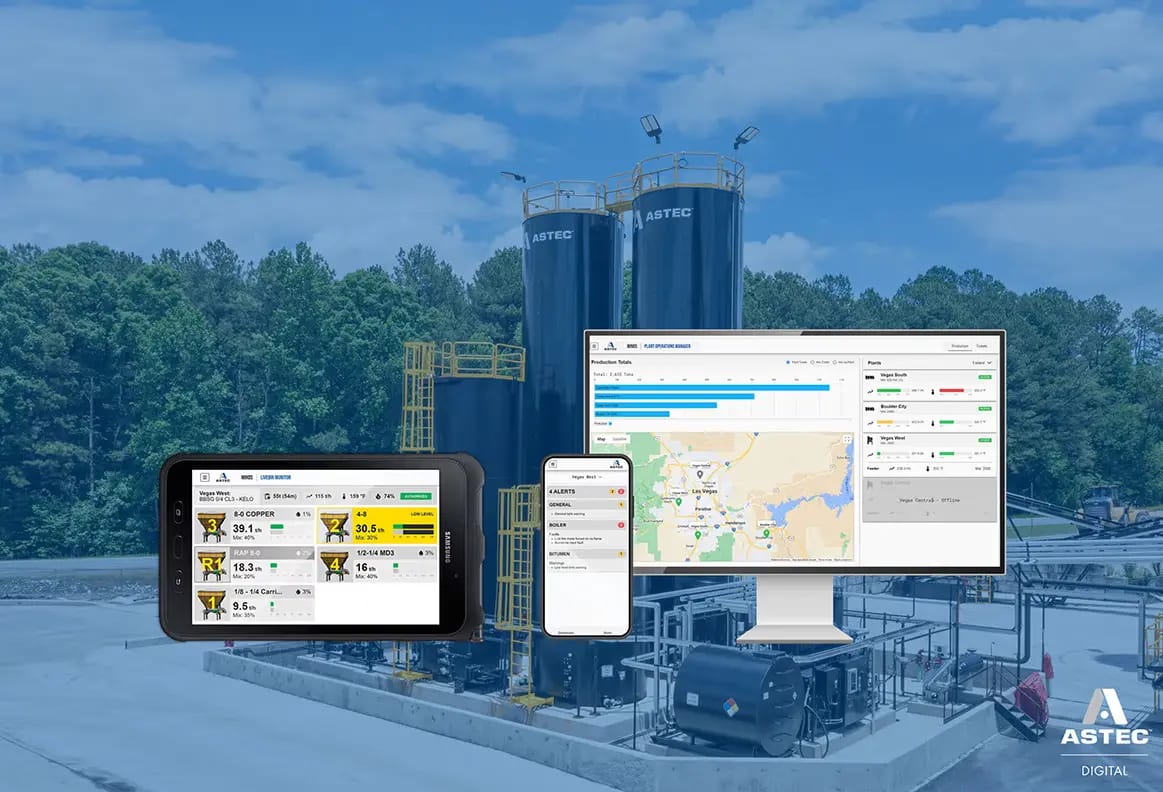Select Map view tab on map
Viewport: 1163px width, 792px height.
coord(602,439)
